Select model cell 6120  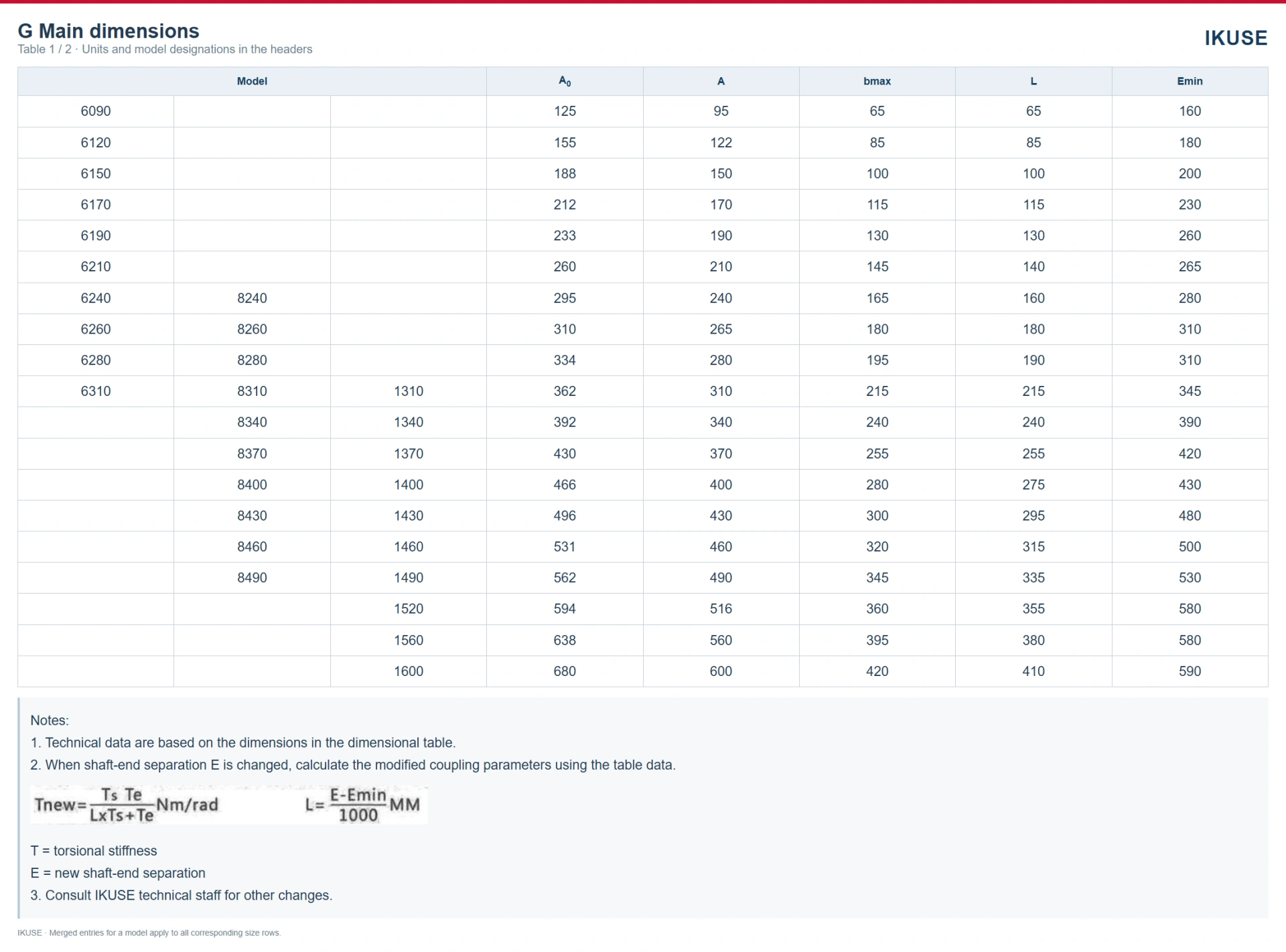click(96, 143)
